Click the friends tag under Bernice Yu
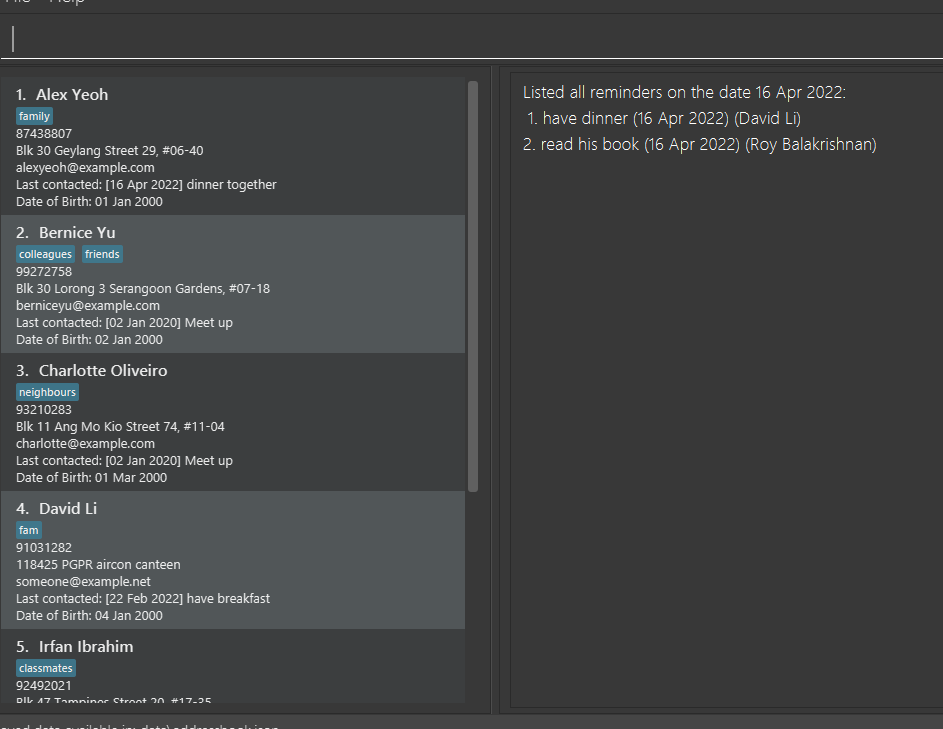943x729 pixels. click(x=102, y=254)
